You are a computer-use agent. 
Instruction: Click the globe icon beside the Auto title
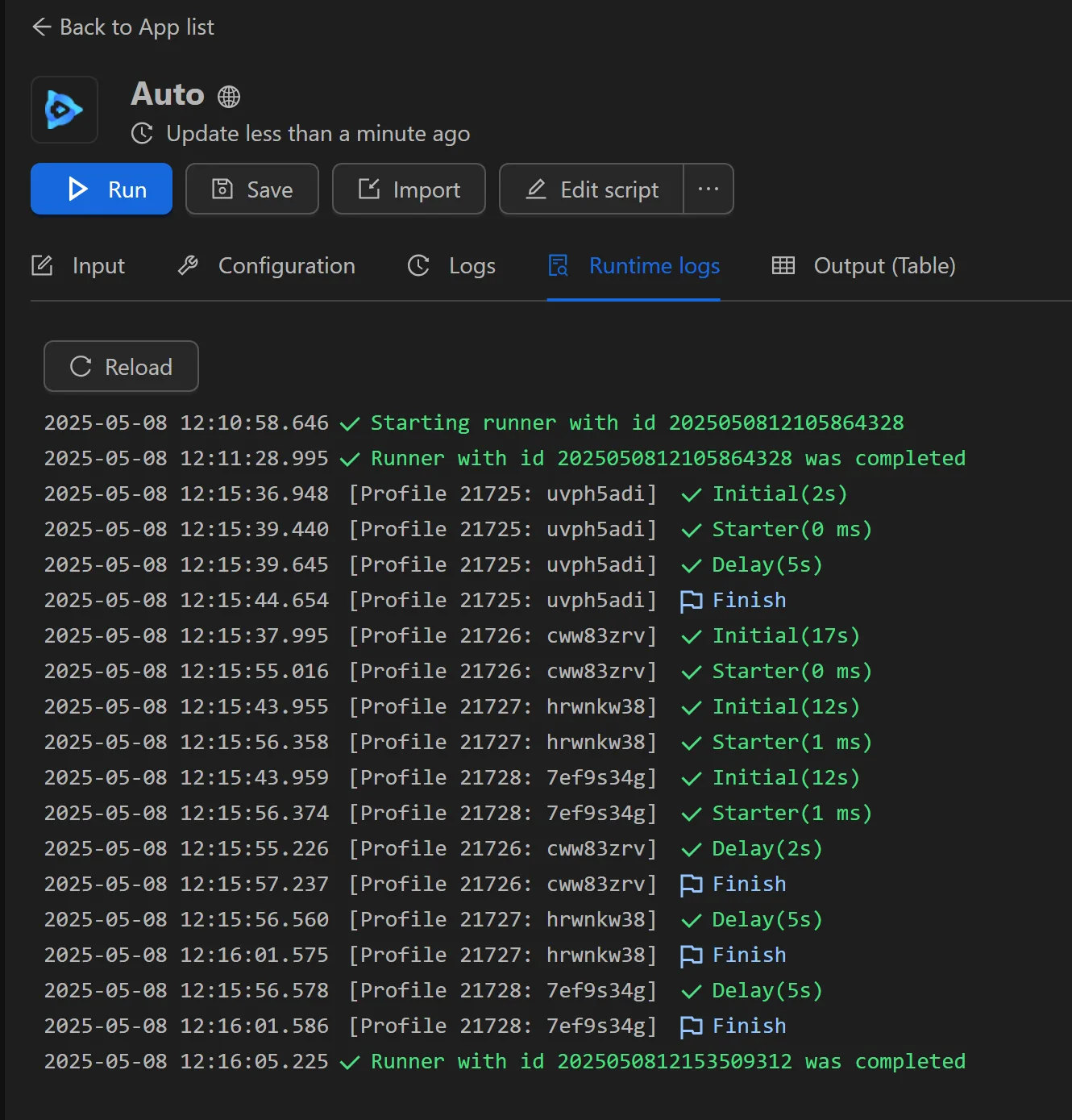coord(228,96)
